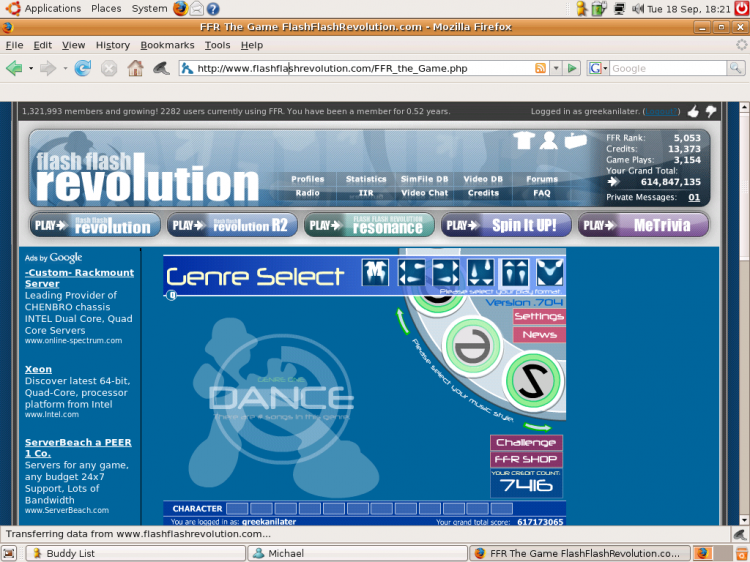Click the thumbs-up icon beside logout
750x562 pixels.
(x=693, y=111)
